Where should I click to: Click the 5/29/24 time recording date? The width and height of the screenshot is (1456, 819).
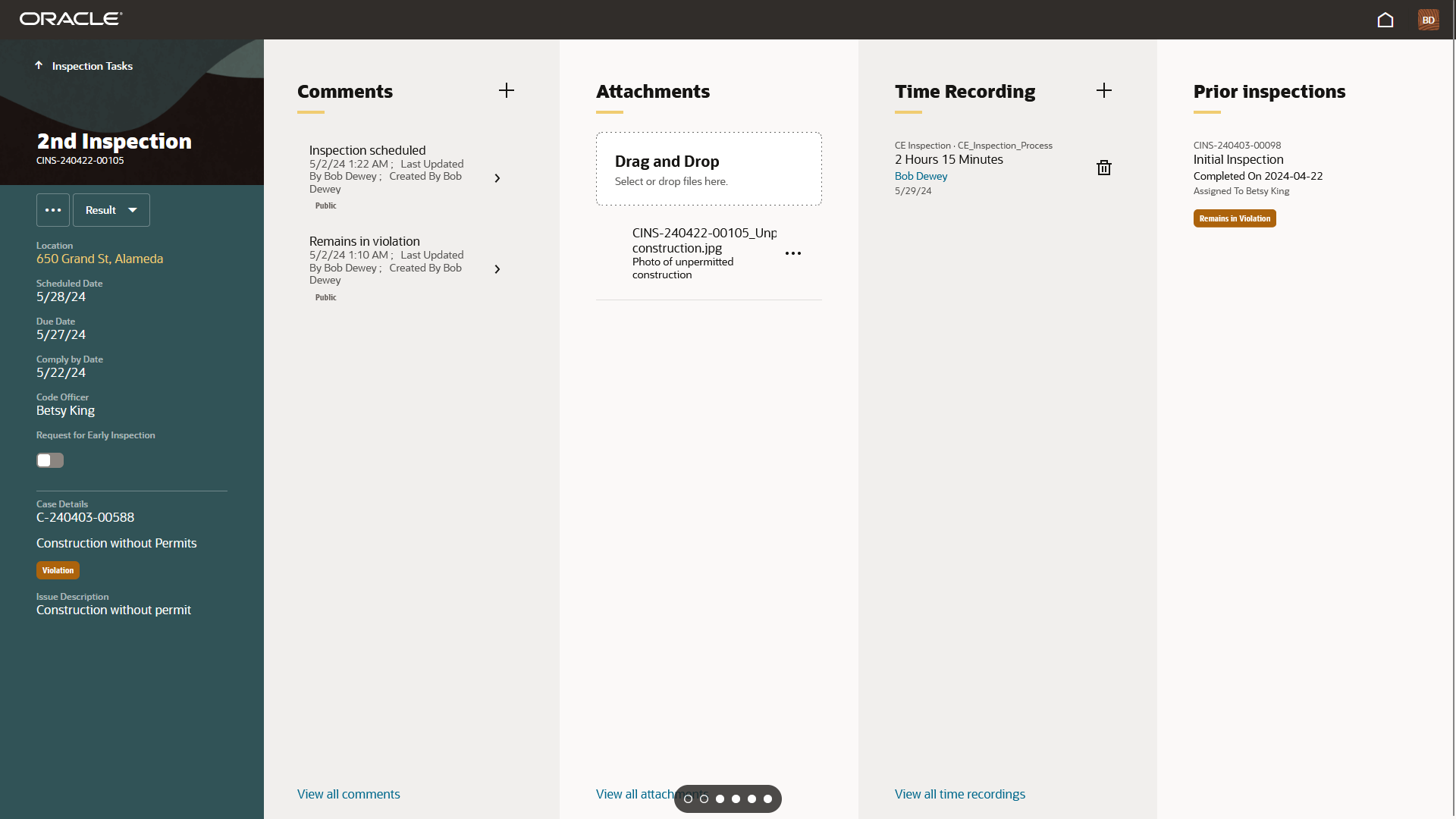click(x=913, y=191)
